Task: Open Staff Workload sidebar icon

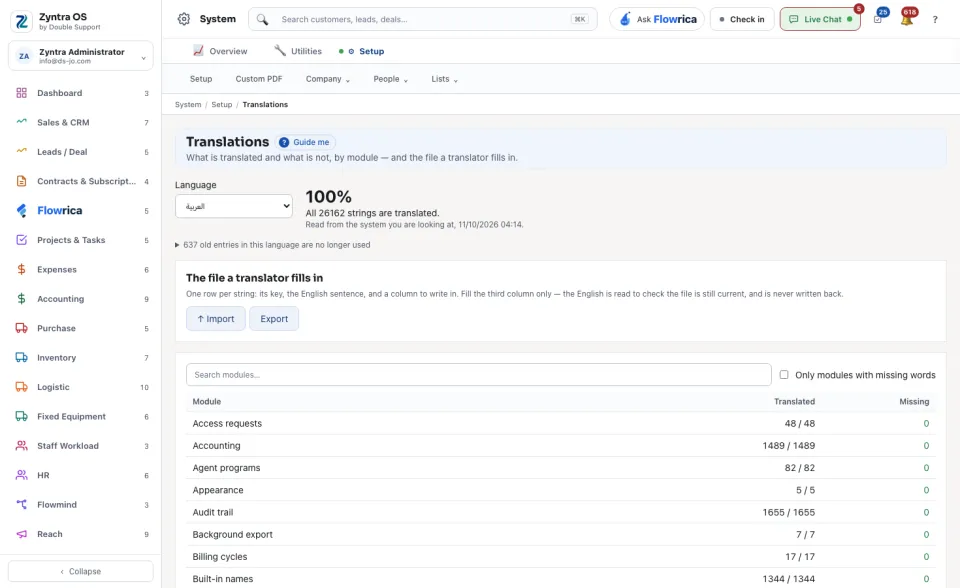Action: pos(21,445)
